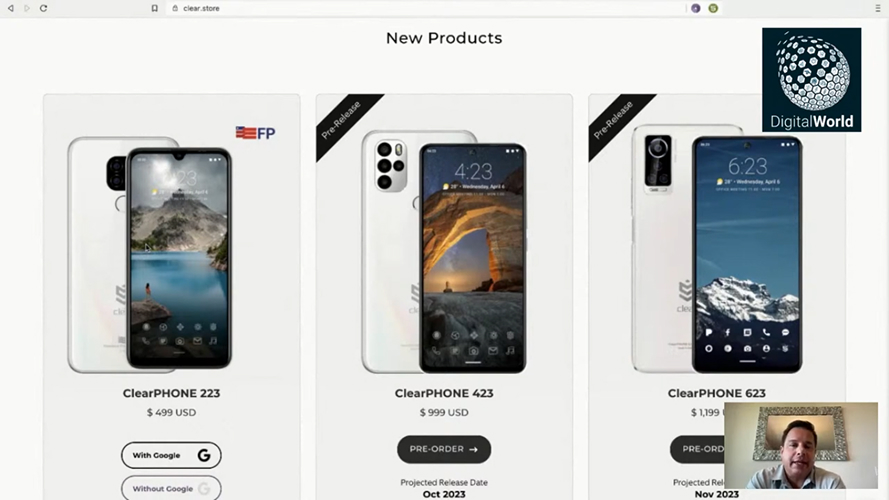The height and width of the screenshot is (500, 889).
Task: Open the green browser extension icon
Action: click(713, 9)
